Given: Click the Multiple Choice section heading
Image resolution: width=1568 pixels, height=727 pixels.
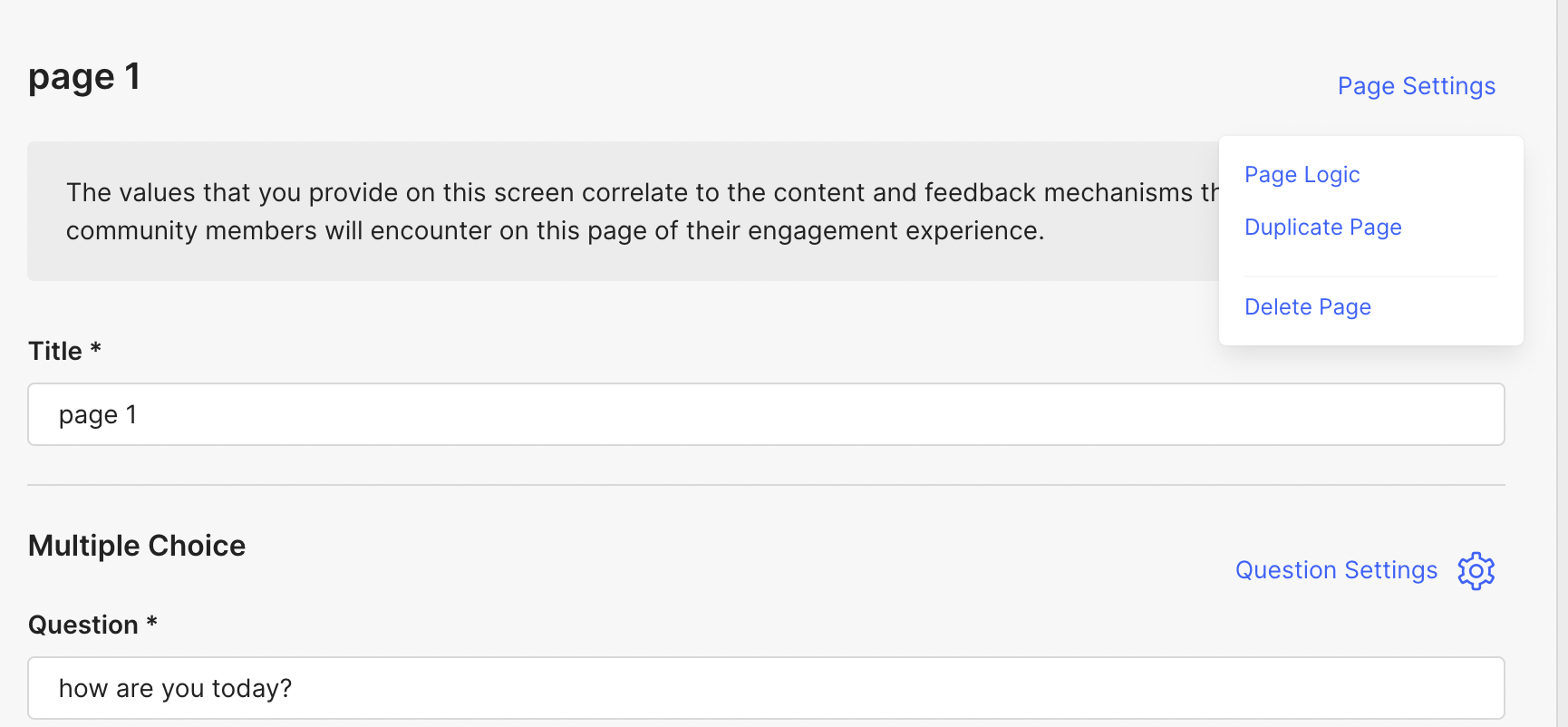Looking at the screenshot, I should point(137,546).
